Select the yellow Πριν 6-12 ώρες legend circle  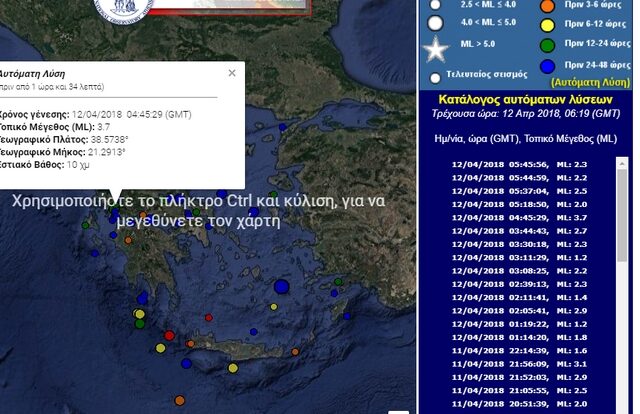[x=547, y=25]
